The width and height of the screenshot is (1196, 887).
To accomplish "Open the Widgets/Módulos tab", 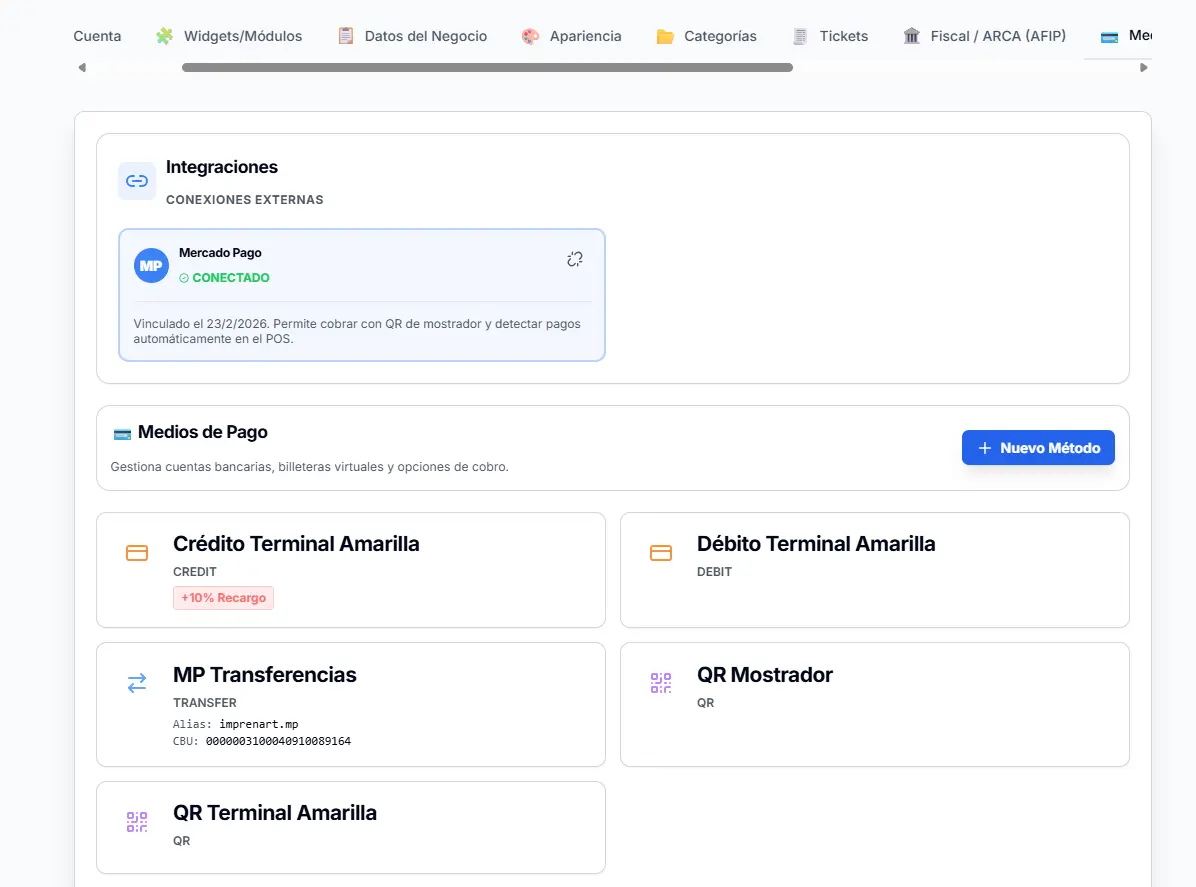I will click(x=229, y=36).
